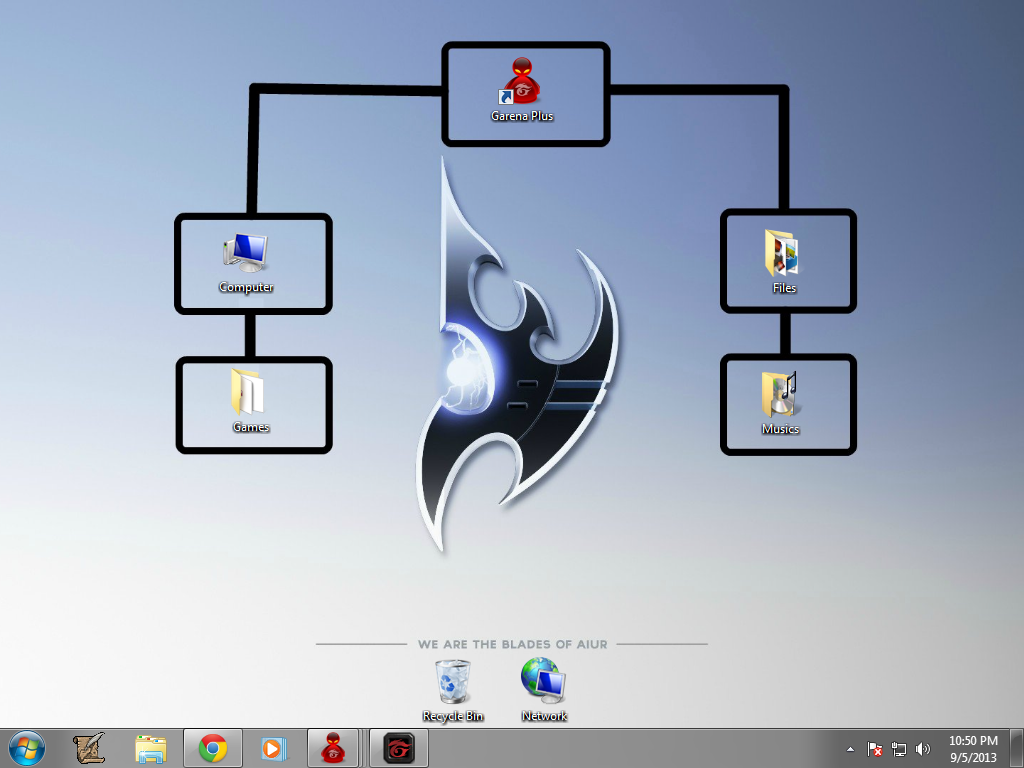Open Windows Explorer from the taskbar

click(x=151, y=748)
